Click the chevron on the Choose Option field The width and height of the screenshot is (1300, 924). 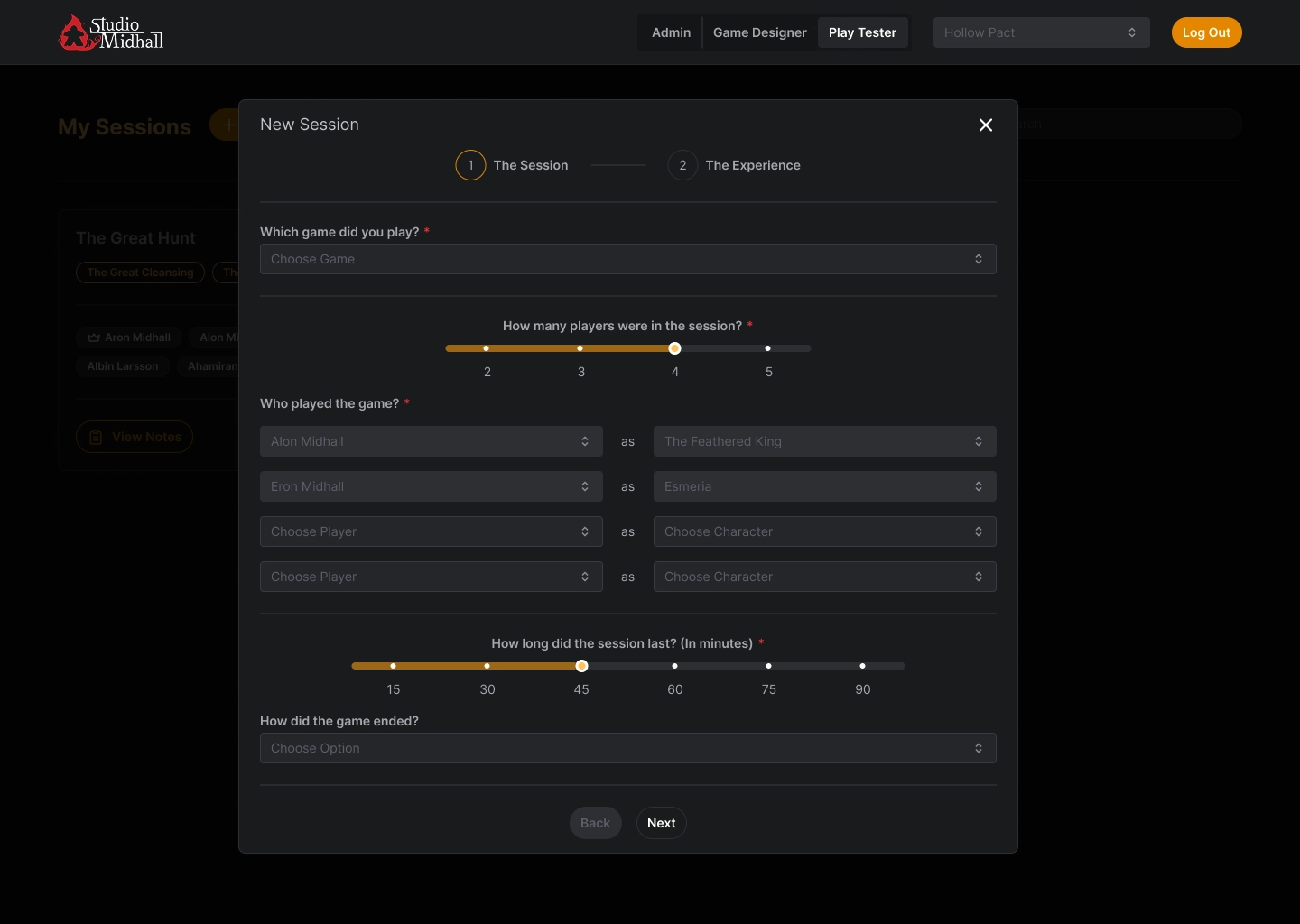(x=979, y=748)
